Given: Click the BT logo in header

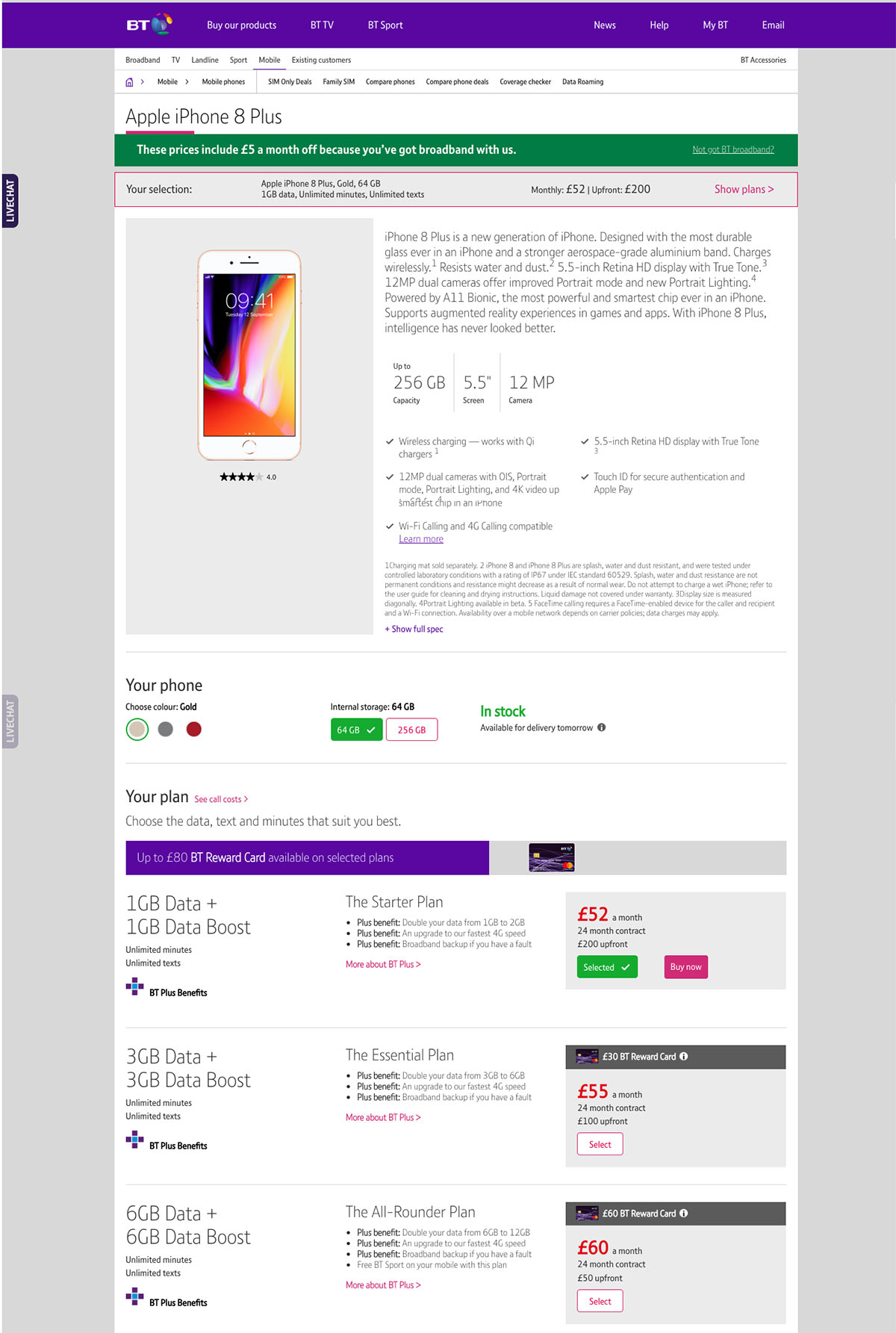Looking at the screenshot, I should pyautogui.click(x=149, y=25).
